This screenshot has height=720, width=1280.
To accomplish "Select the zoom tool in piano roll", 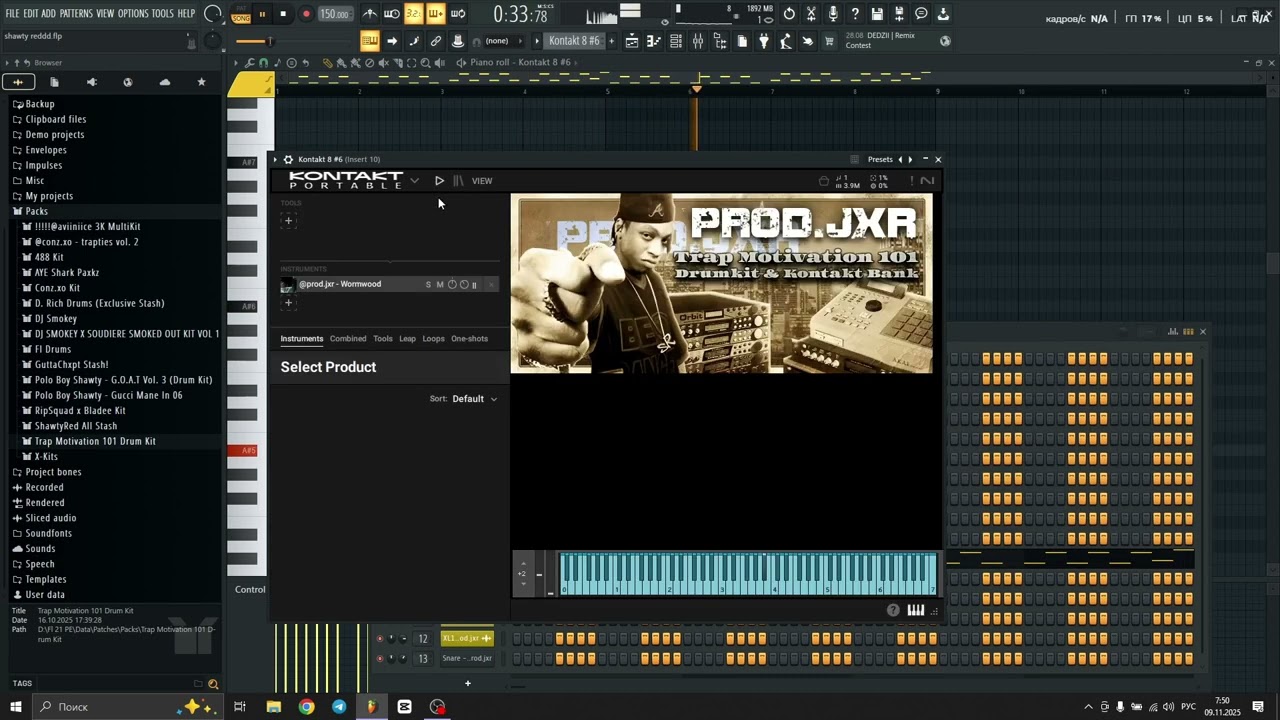I will tap(425, 63).
